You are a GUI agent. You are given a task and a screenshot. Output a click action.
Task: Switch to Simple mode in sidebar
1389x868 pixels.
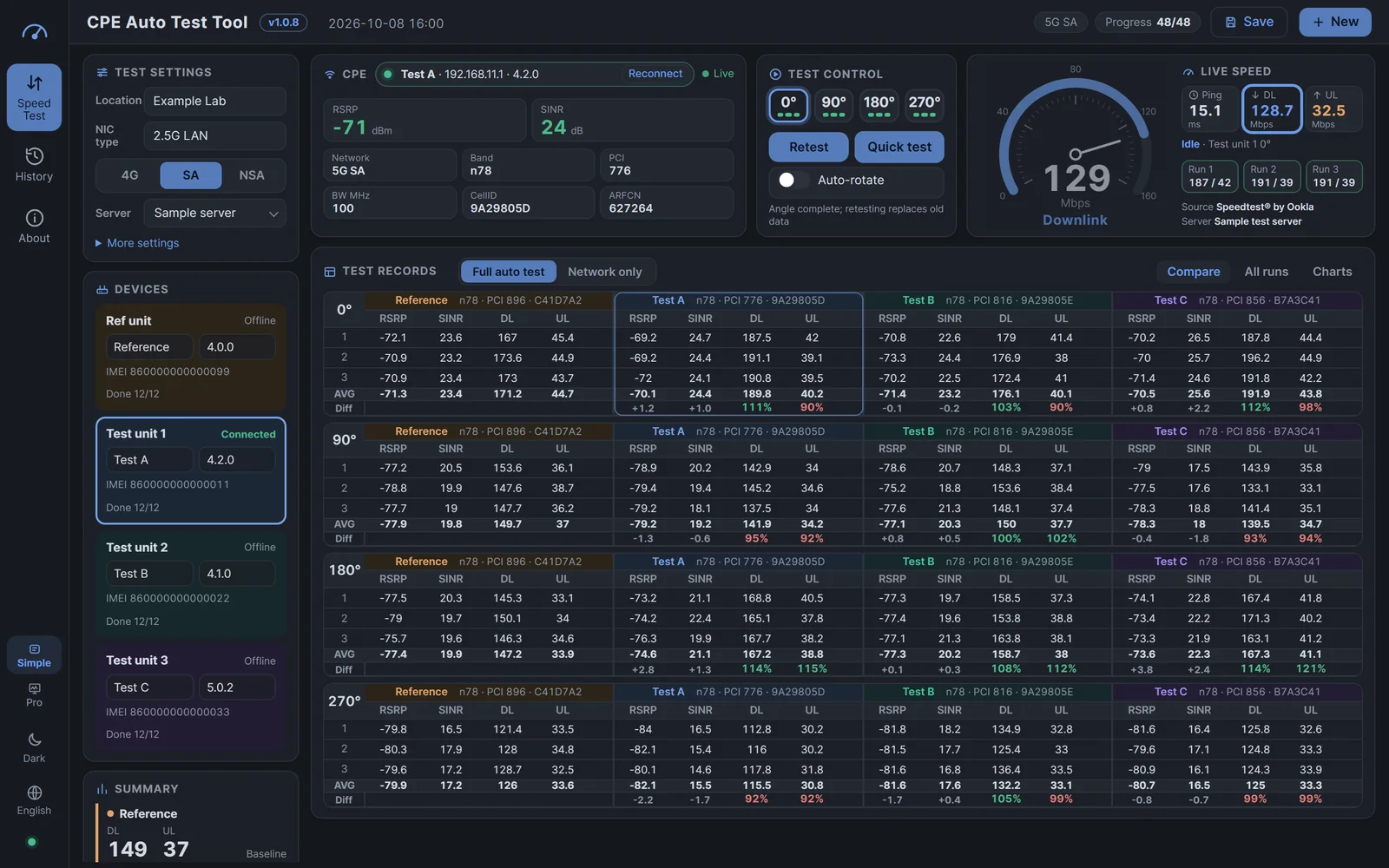click(x=34, y=654)
